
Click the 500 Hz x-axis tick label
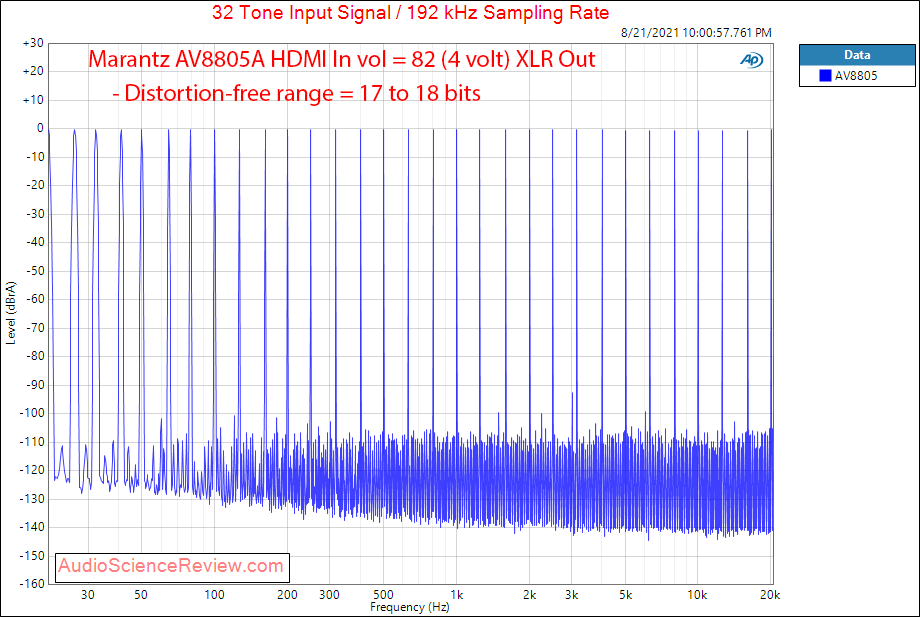383,595
